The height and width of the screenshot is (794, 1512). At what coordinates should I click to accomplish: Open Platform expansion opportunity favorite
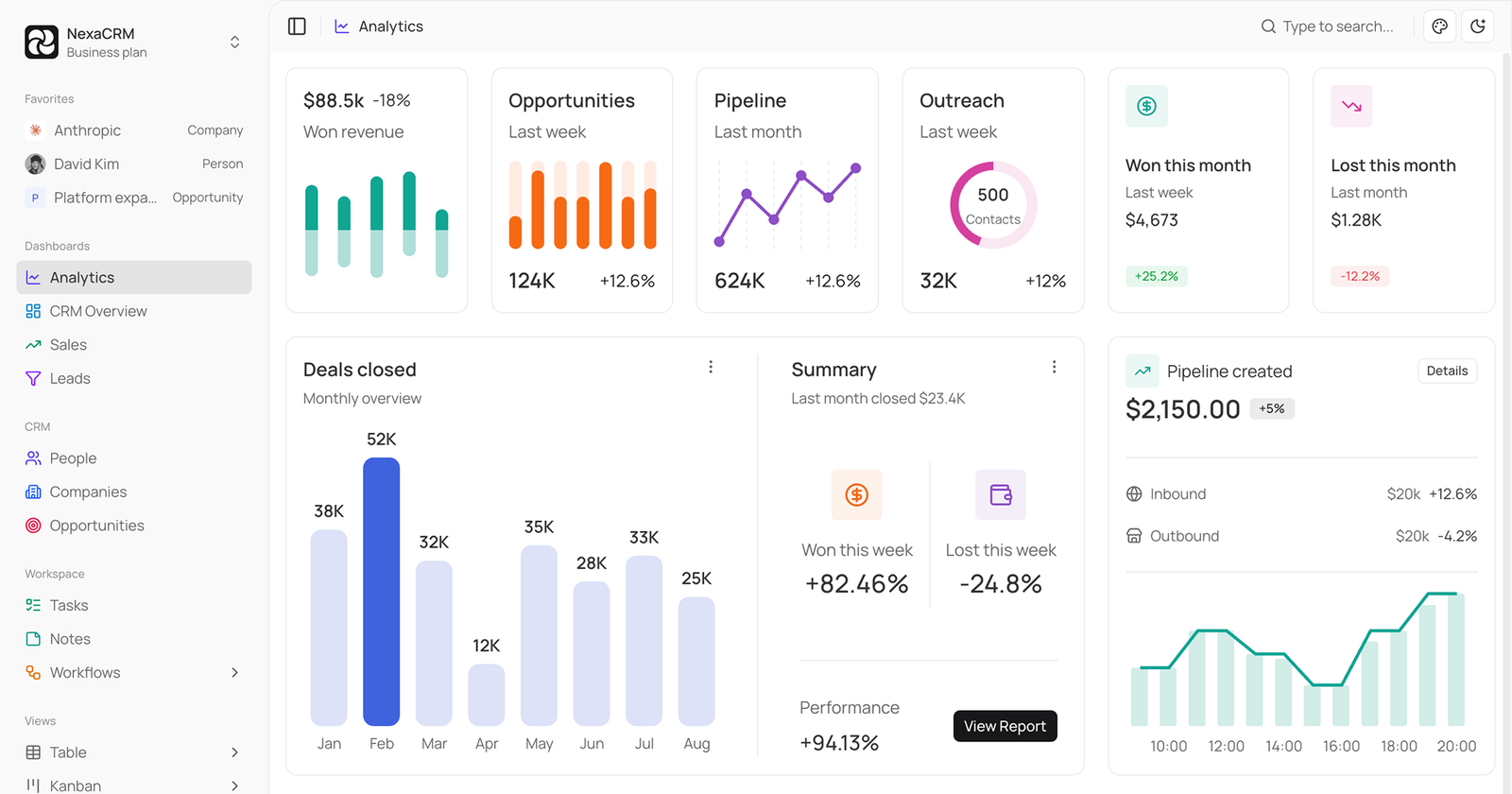134,198
